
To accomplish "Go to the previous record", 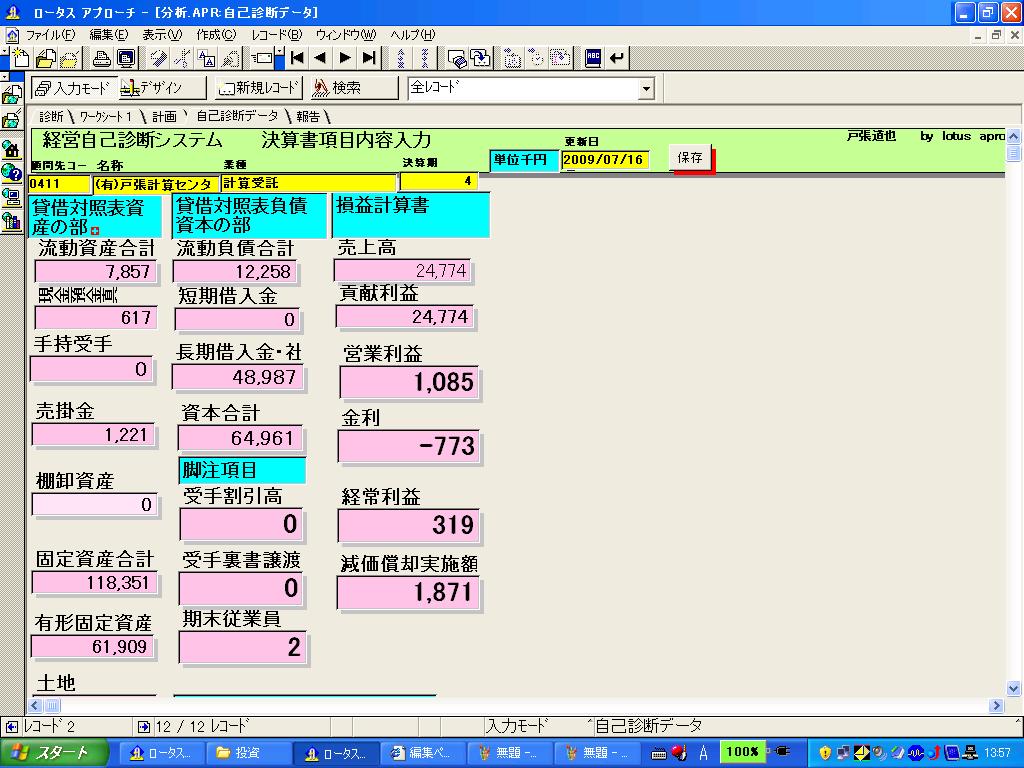I will 321,58.
